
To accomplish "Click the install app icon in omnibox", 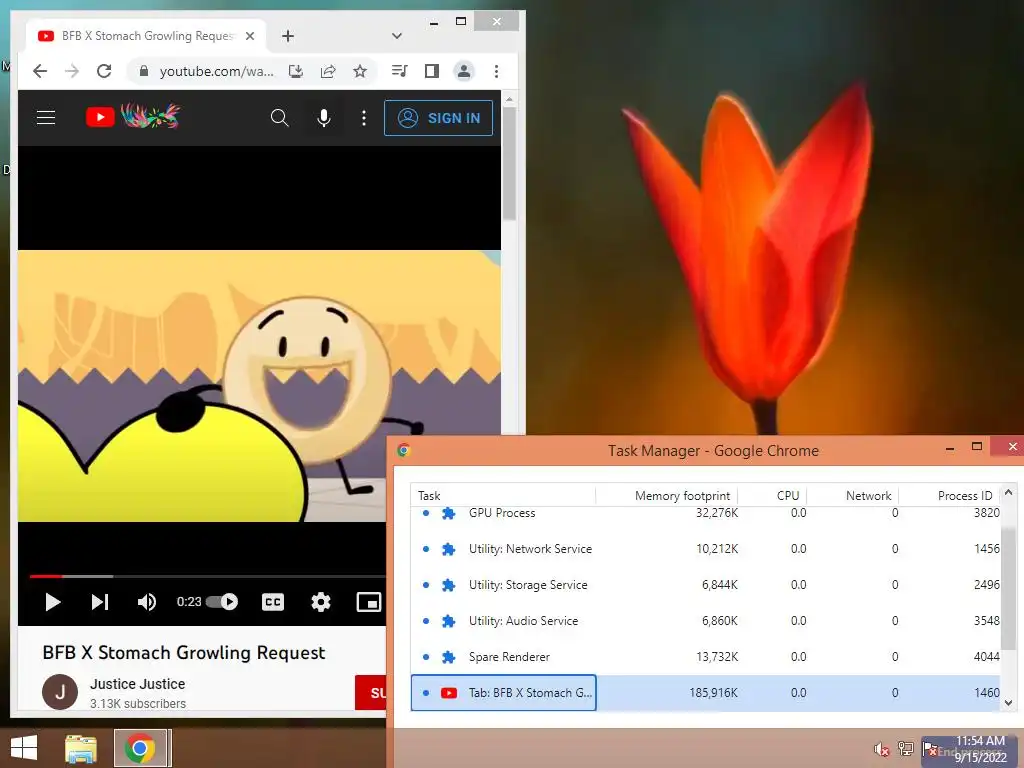I will 296,71.
